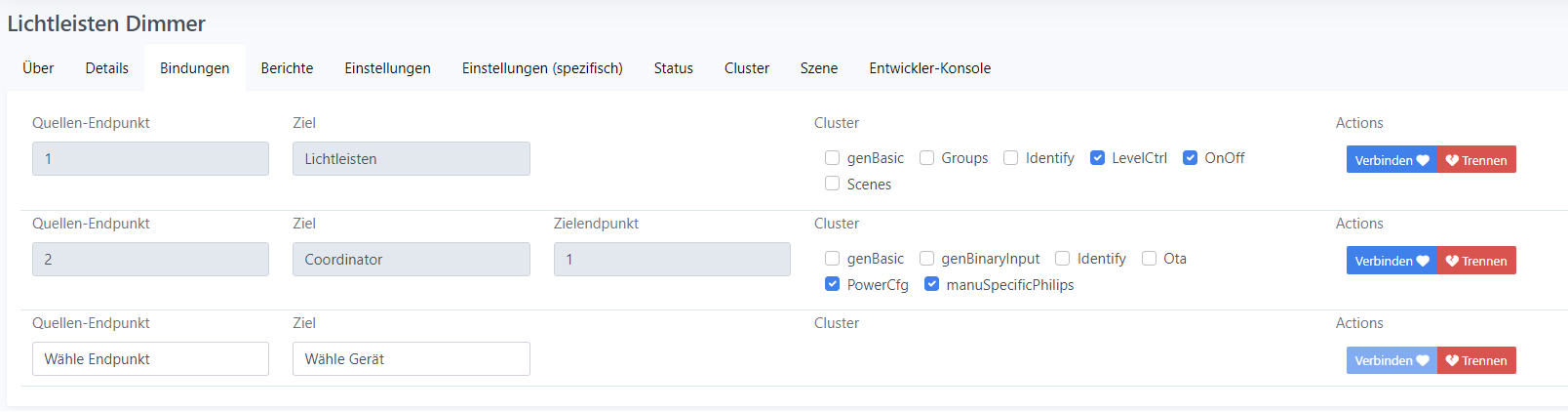Check the Groups cluster checkbox

(x=927, y=158)
